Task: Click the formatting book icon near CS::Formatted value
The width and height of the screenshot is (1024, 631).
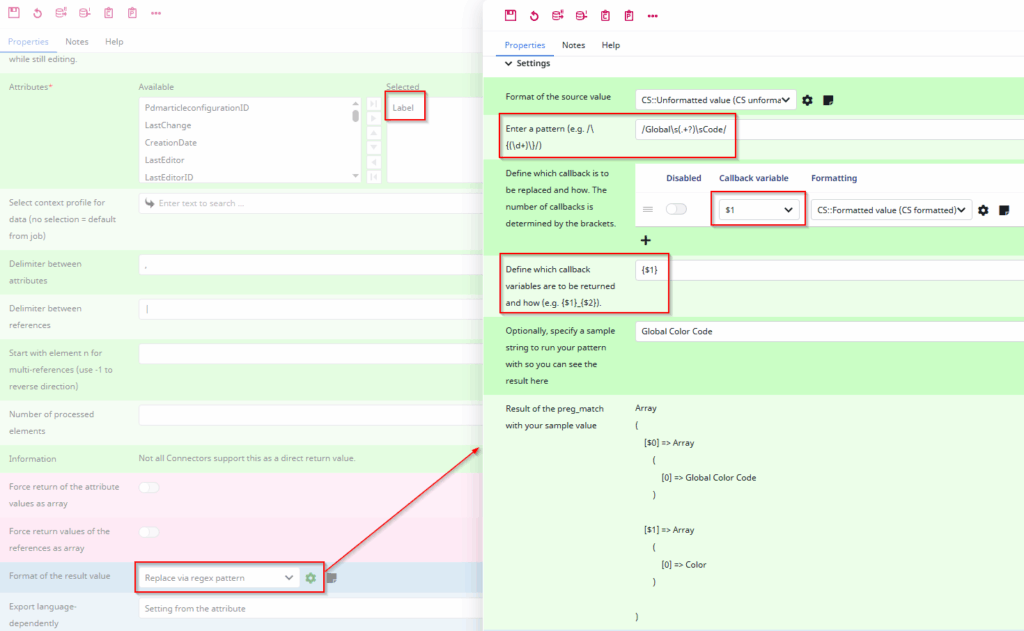Action: pos(1004,210)
